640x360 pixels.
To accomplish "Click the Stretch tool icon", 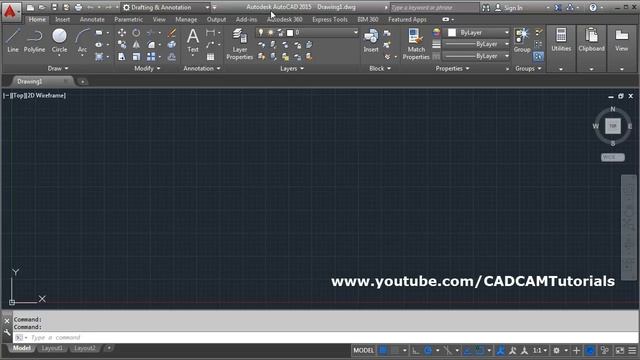I will tap(122, 57).
